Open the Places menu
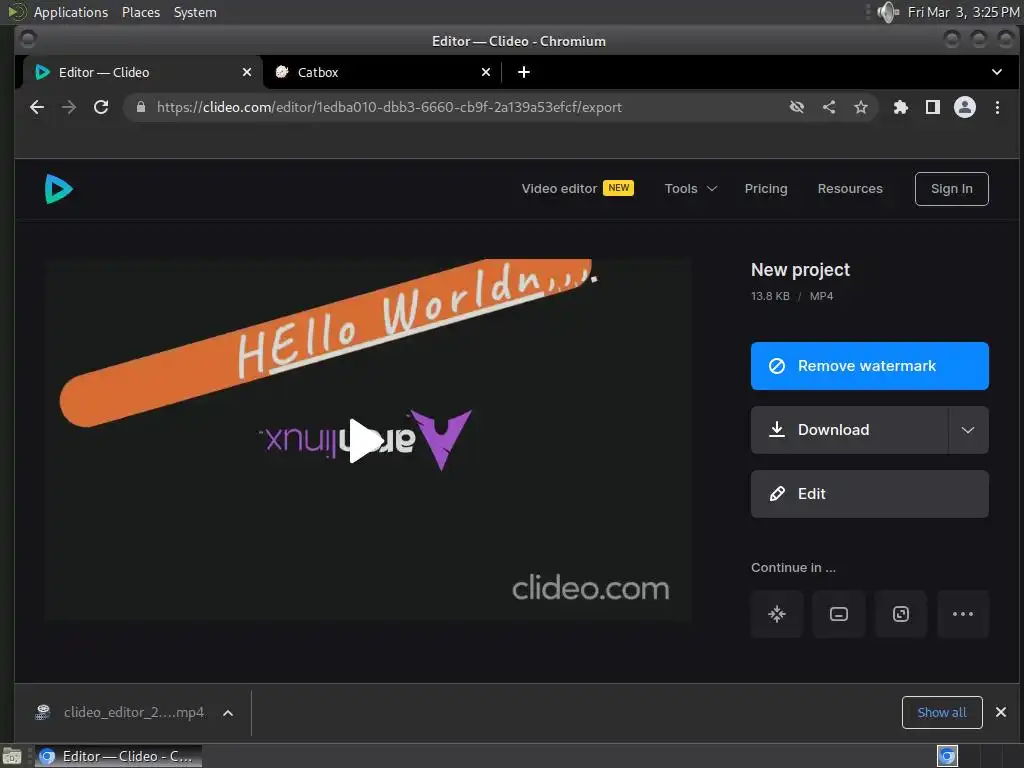This screenshot has height=768, width=1024. click(x=140, y=12)
